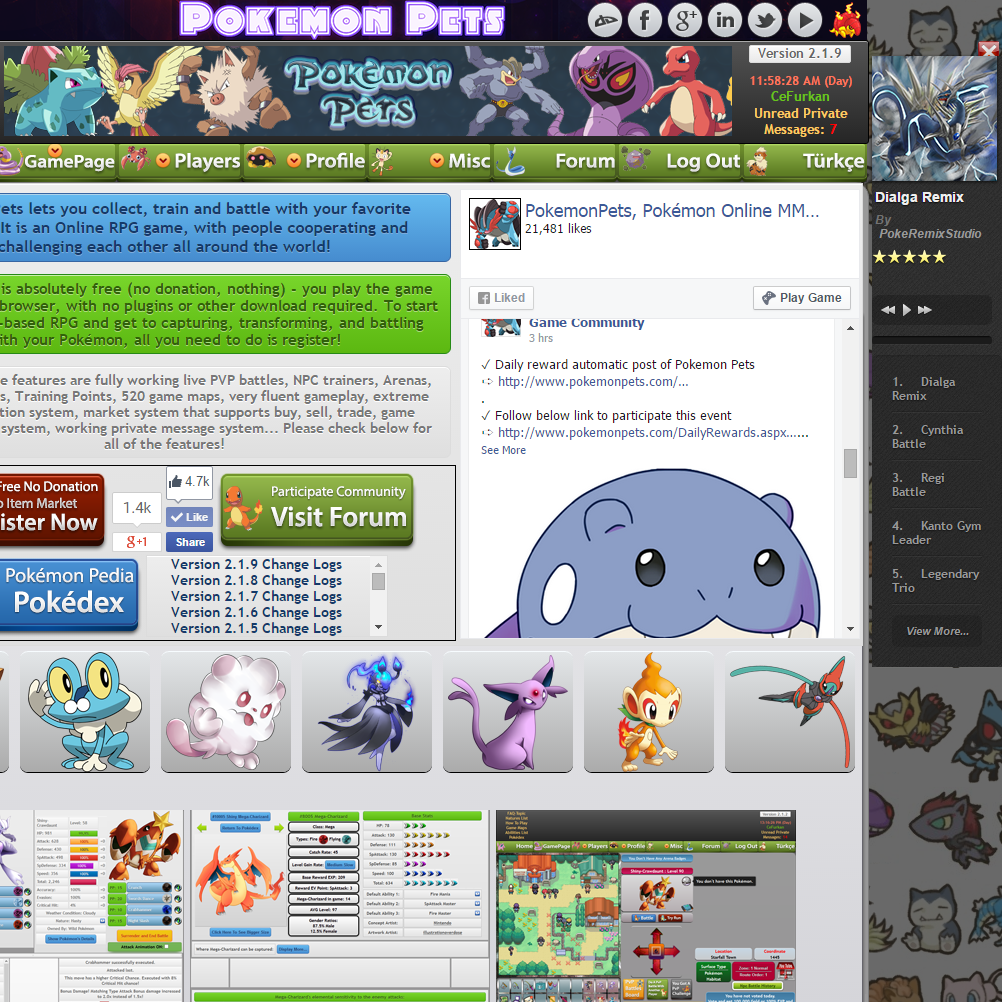This screenshot has width=1002, height=1002.
Task: Go to the Forum menu item
Action: coord(556,161)
